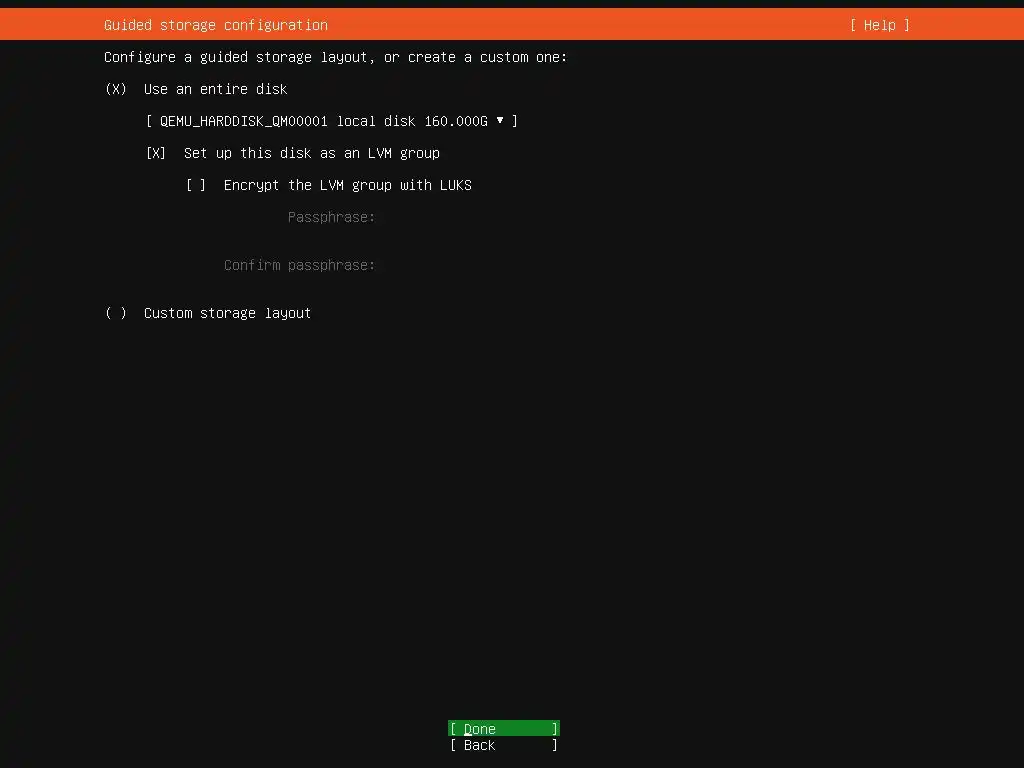Image resolution: width=1024 pixels, height=768 pixels.
Task: Click the dropdown arrow beside 160.000G
Action: (x=500, y=120)
